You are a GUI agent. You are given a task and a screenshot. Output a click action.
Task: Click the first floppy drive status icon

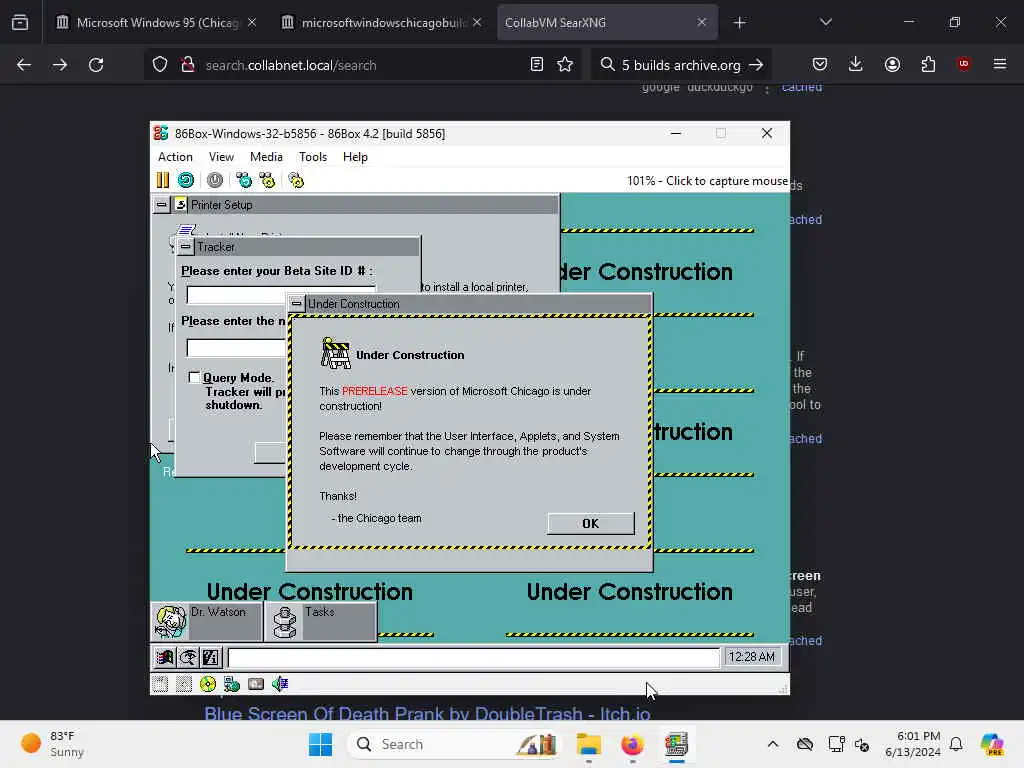(160, 684)
